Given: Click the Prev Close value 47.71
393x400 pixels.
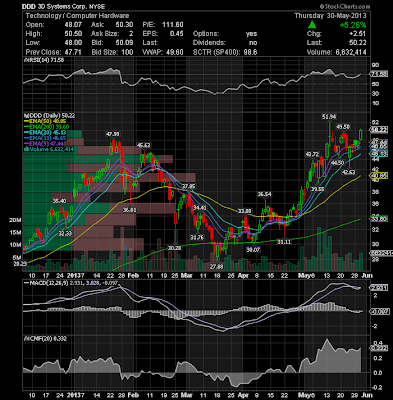Looking at the screenshot, I should [x=73, y=52].
